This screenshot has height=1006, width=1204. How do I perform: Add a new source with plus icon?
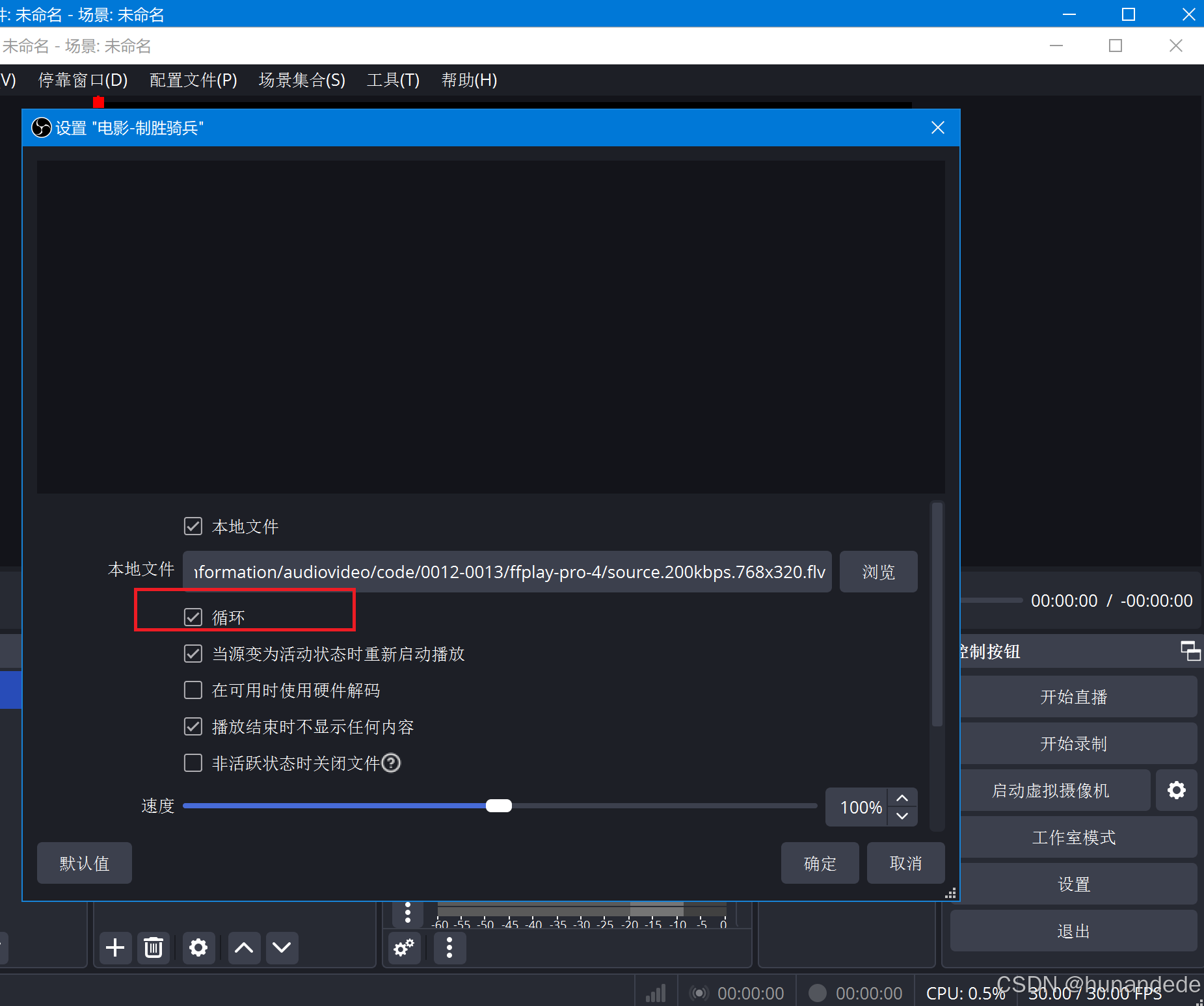pos(115,947)
